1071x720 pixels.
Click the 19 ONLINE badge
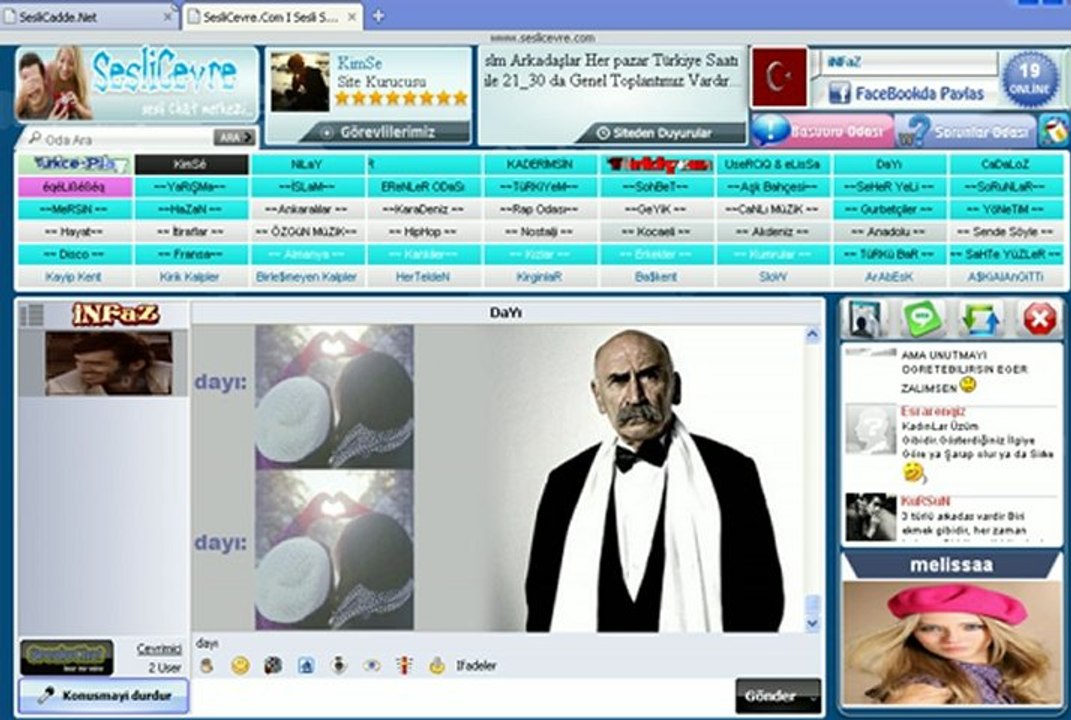click(x=1029, y=79)
